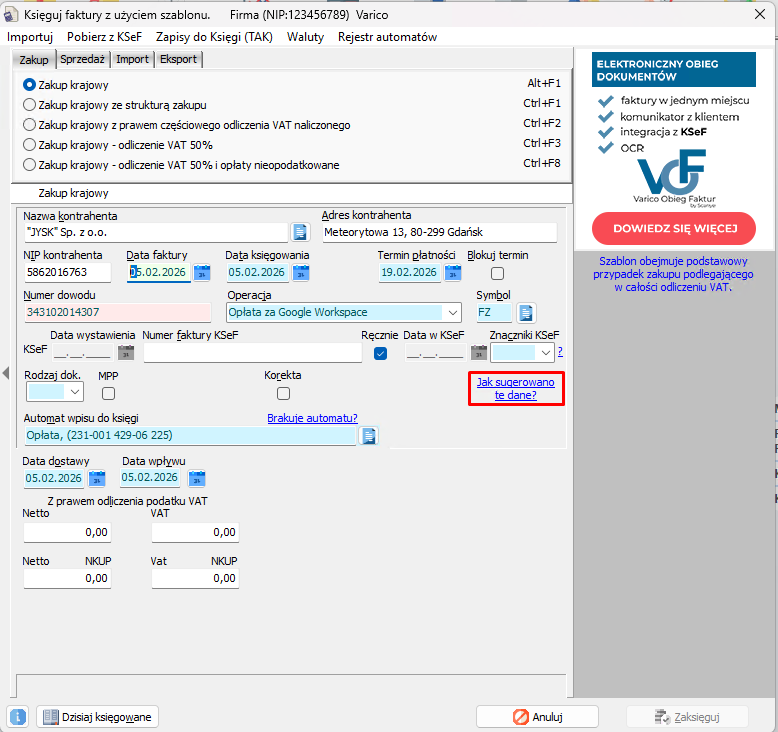Open contractor lookup icon beside Nazwa kontrahenta
Viewport: 778px width, 732px height.
coord(300,233)
